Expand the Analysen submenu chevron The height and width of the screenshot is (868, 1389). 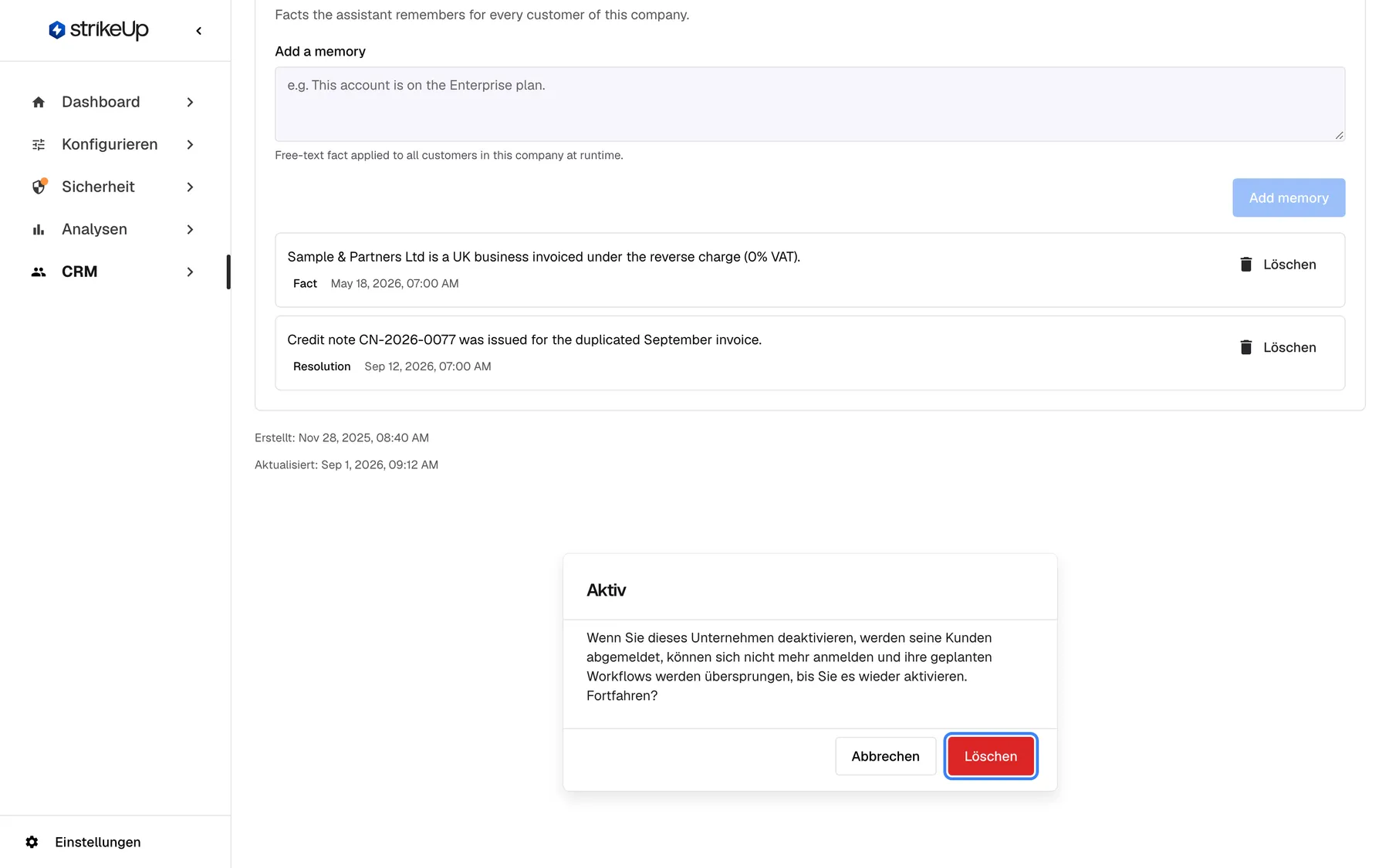coord(190,229)
